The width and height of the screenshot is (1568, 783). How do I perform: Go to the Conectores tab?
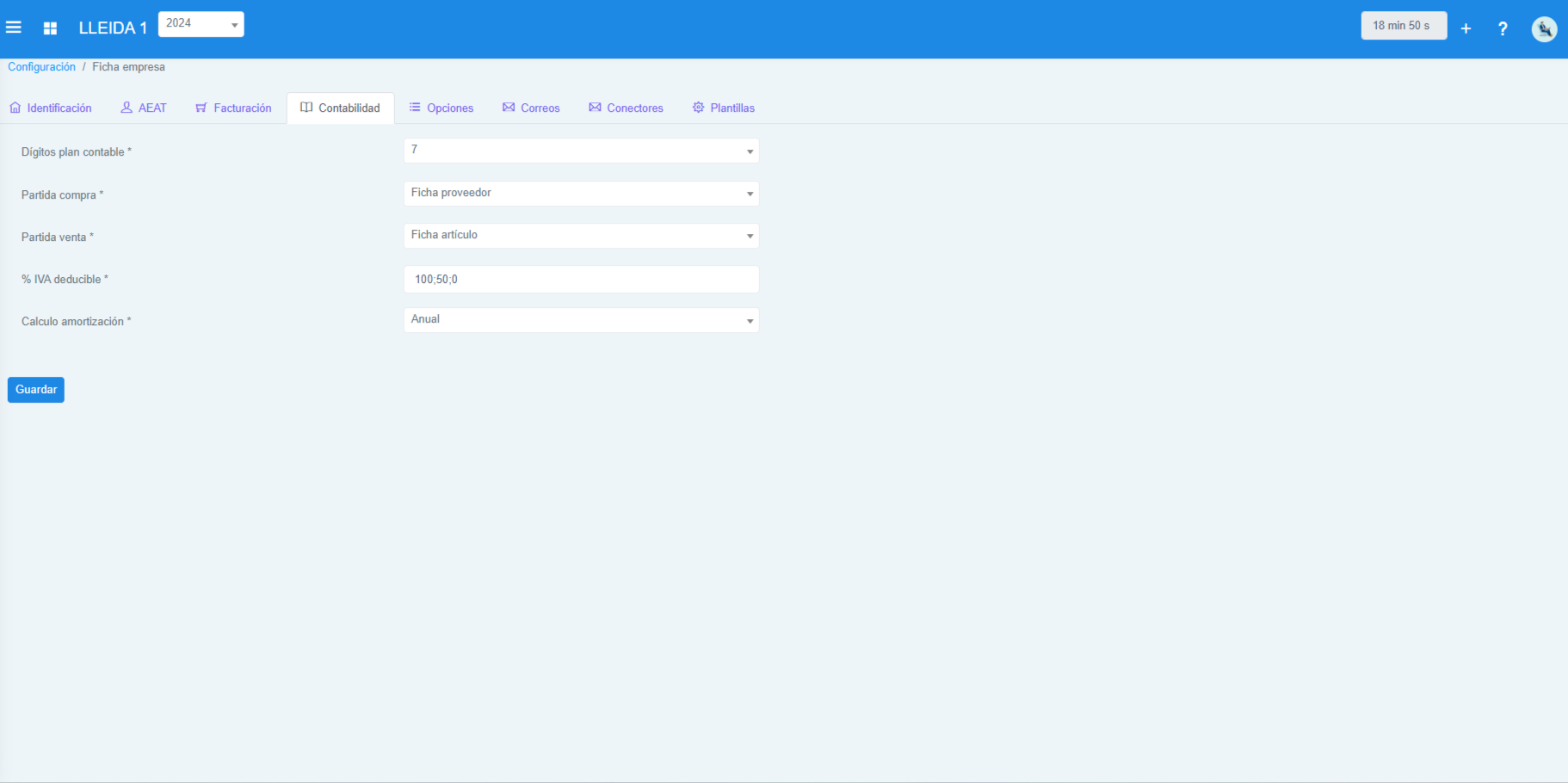tap(626, 108)
